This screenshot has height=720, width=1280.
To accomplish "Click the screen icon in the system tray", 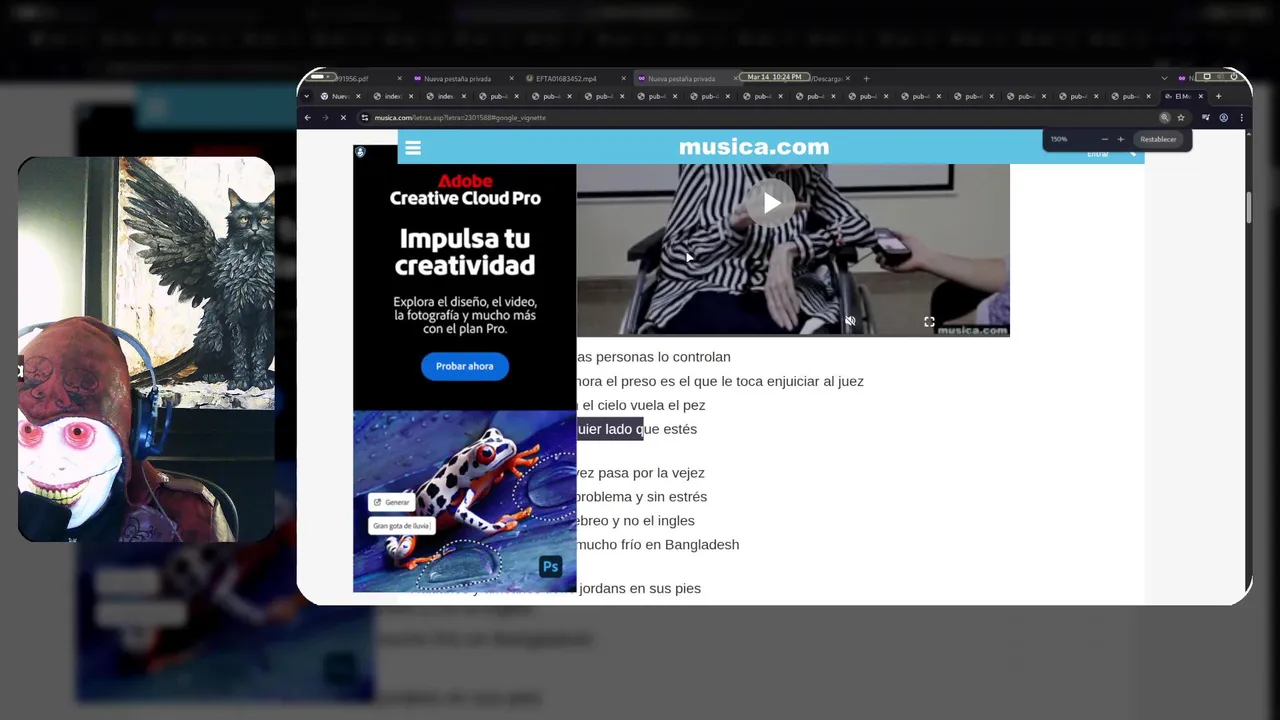I will pos(1207,77).
